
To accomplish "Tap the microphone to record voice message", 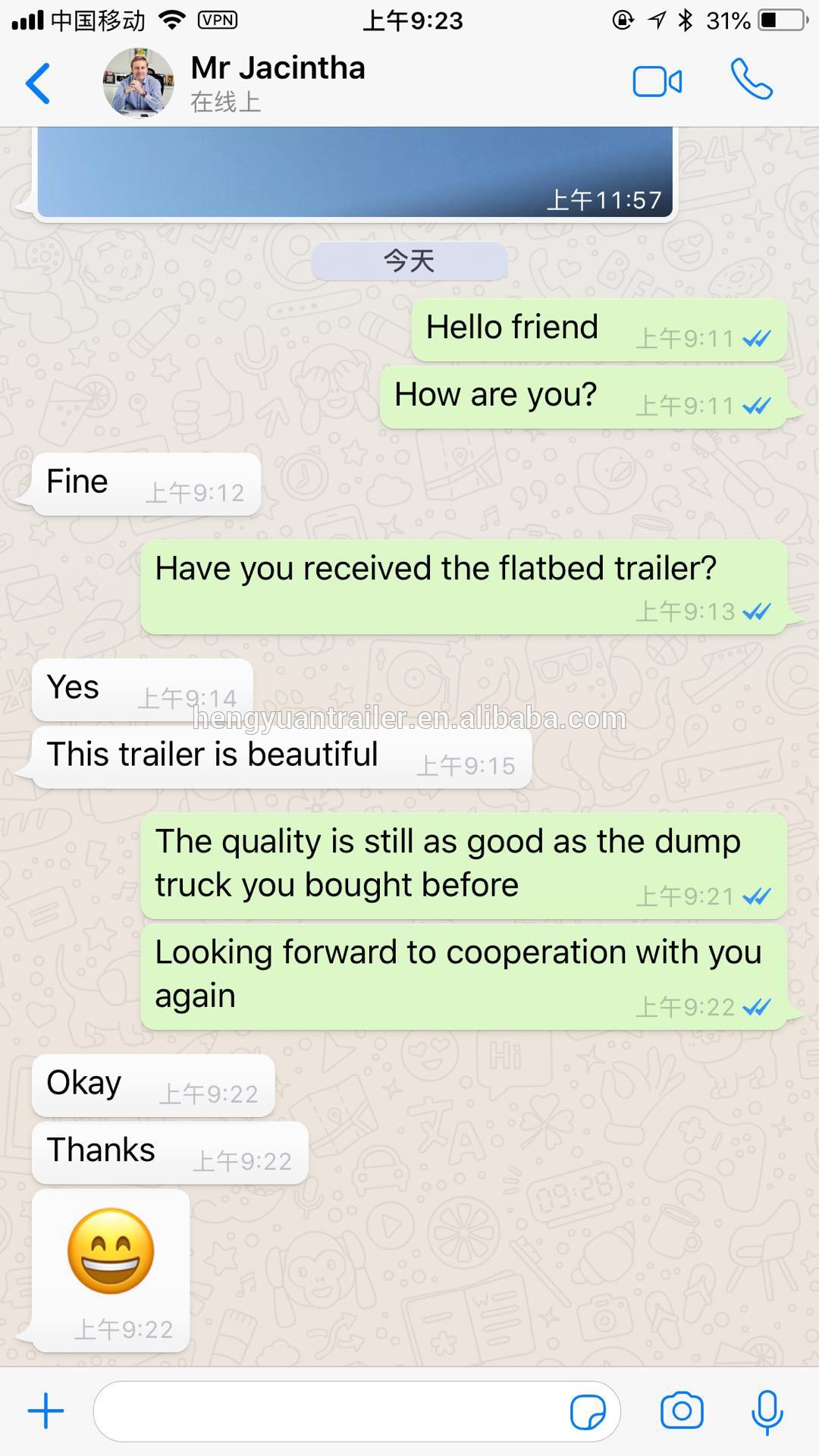I will (x=767, y=1412).
